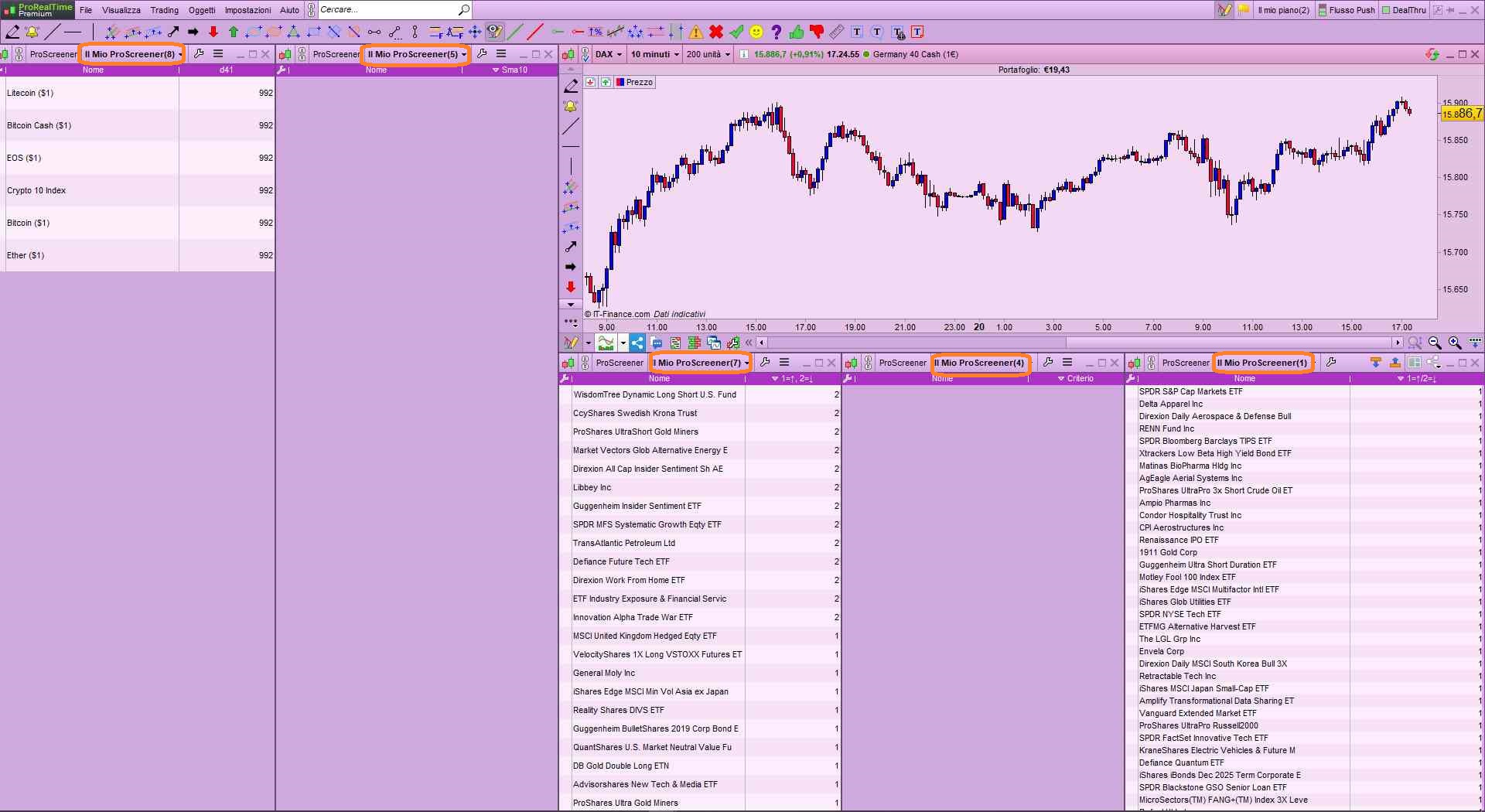
Task: Click the red thumbs down icon
Action: pos(817,32)
